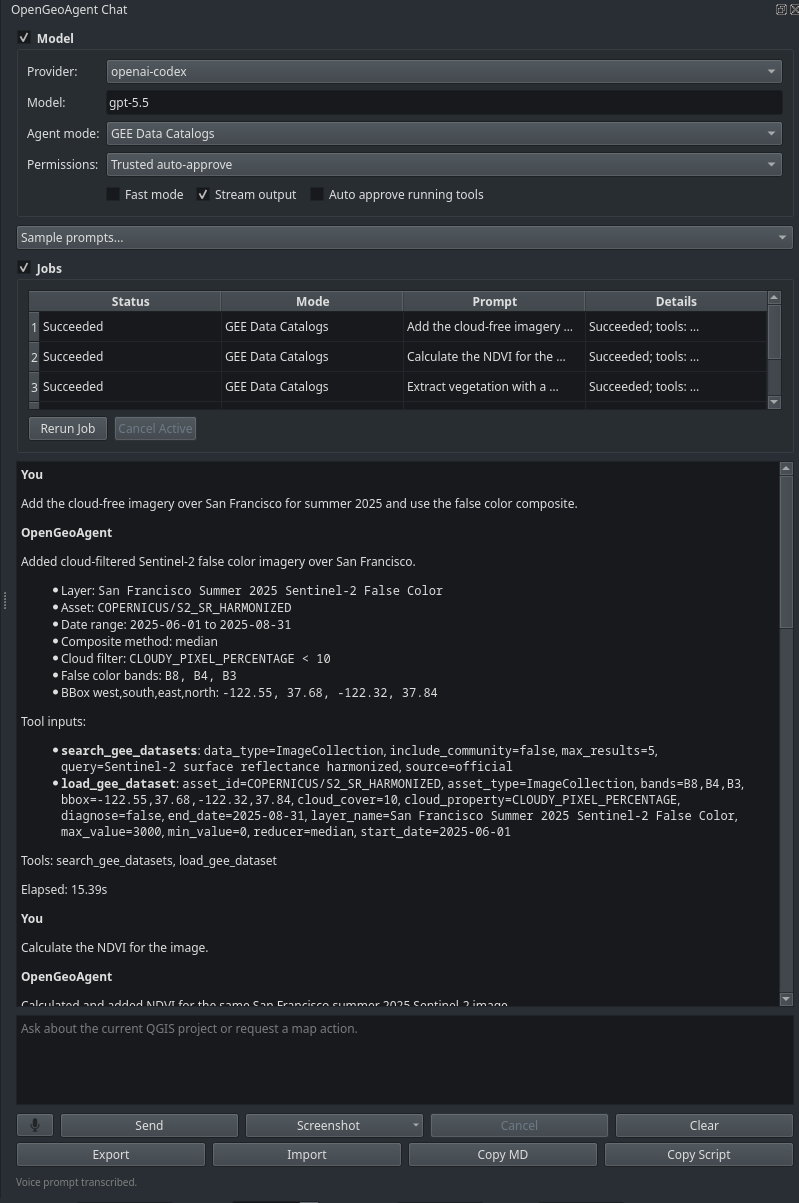The width and height of the screenshot is (799, 1203).
Task: Click the disabled Cancel button beside Screenshot
Action: (519, 1125)
